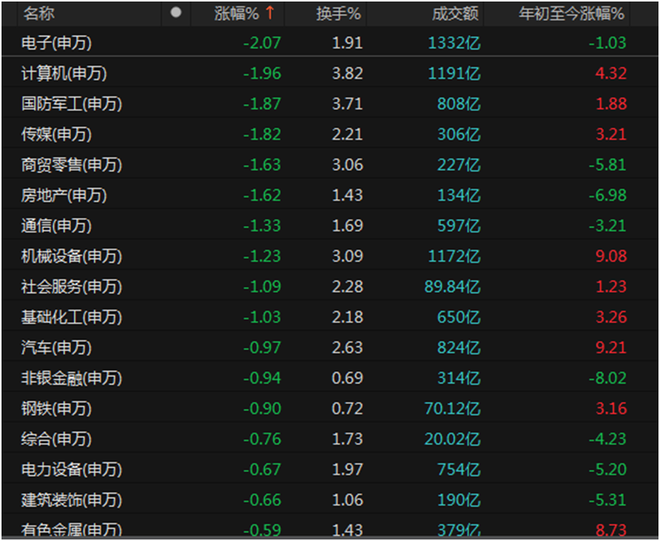Image resolution: width=660 pixels, height=541 pixels.
Task: Click the 89.84亿 turnover value
Action: [x=452, y=287]
